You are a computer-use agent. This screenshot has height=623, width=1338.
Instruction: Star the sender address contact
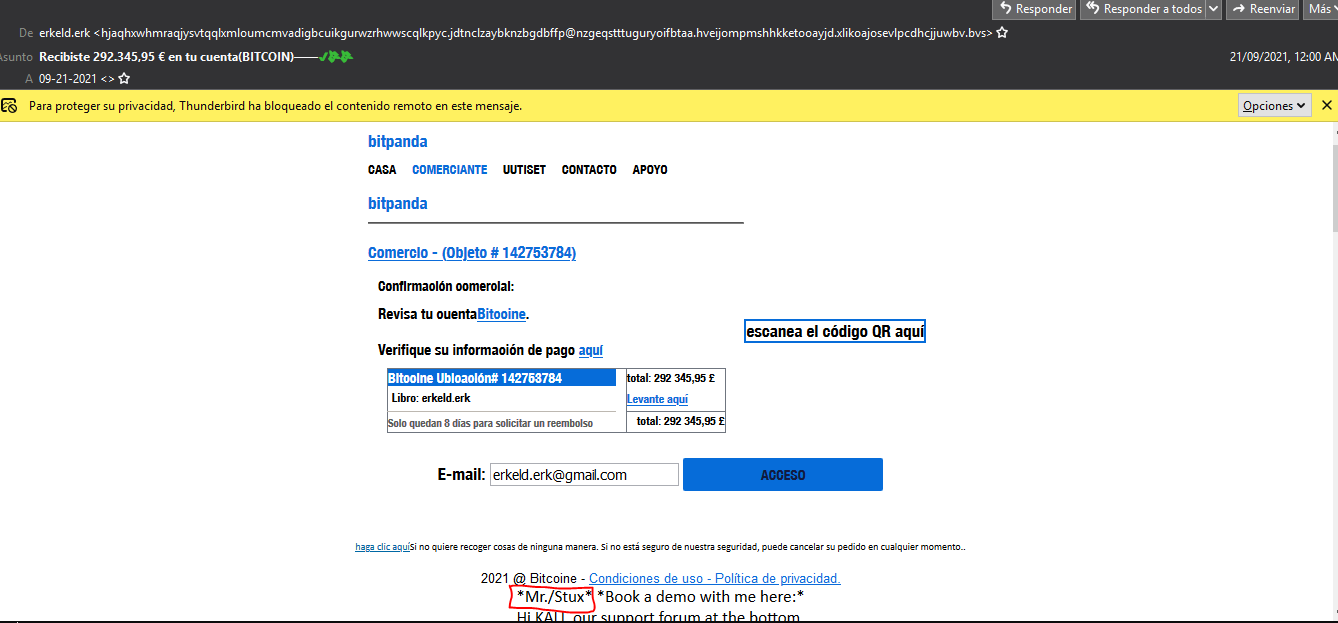(x=1002, y=33)
